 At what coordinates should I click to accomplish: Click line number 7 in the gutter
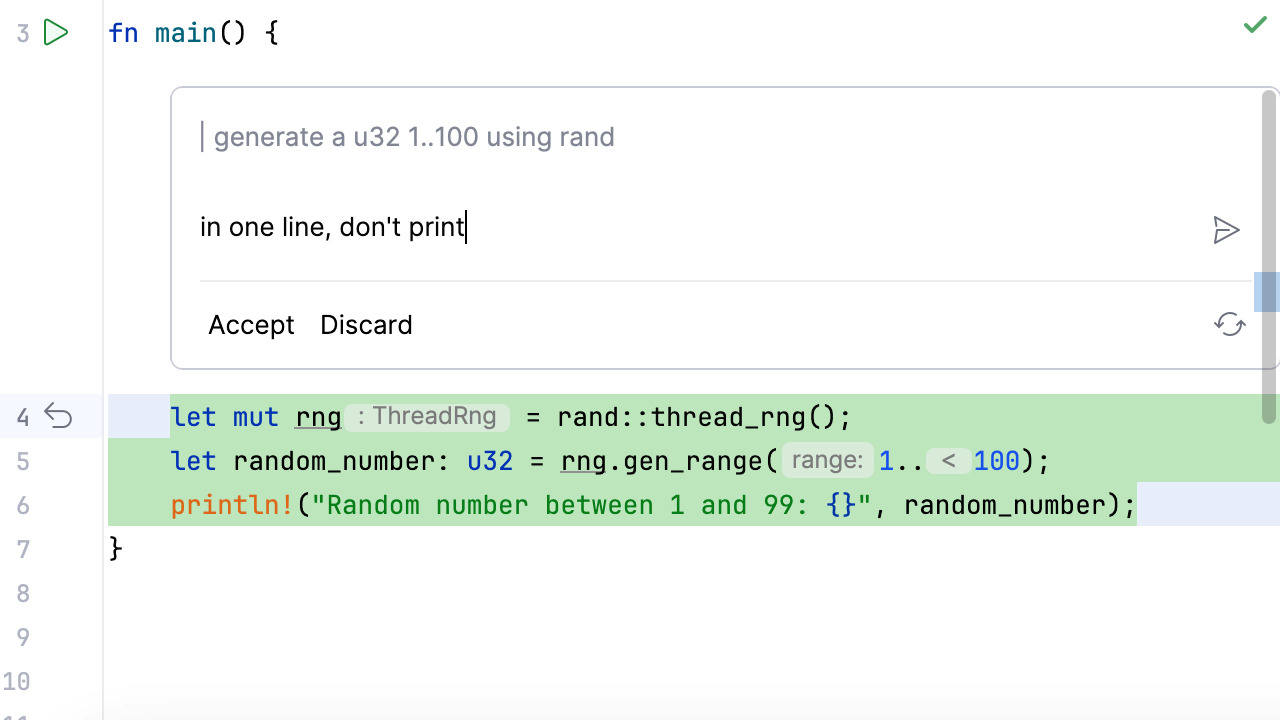coord(23,549)
